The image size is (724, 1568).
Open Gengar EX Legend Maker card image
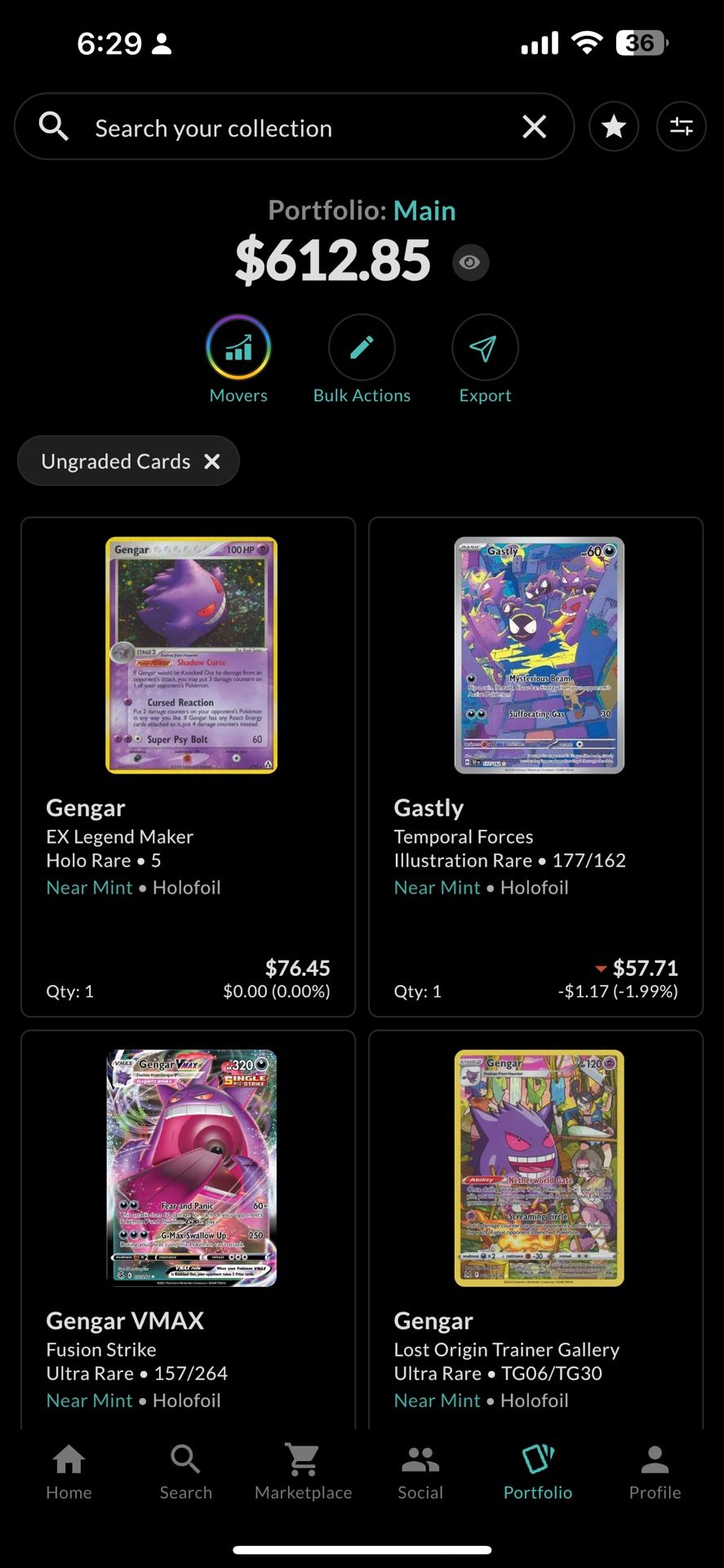192,655
